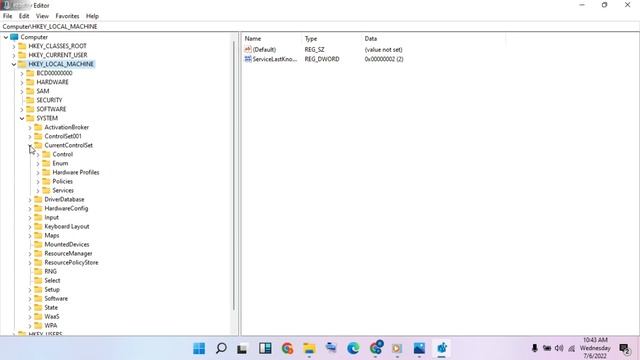This screenshot has width=640, height=360.
Task: Open the Photos app on taskbar
Action: 419,348
